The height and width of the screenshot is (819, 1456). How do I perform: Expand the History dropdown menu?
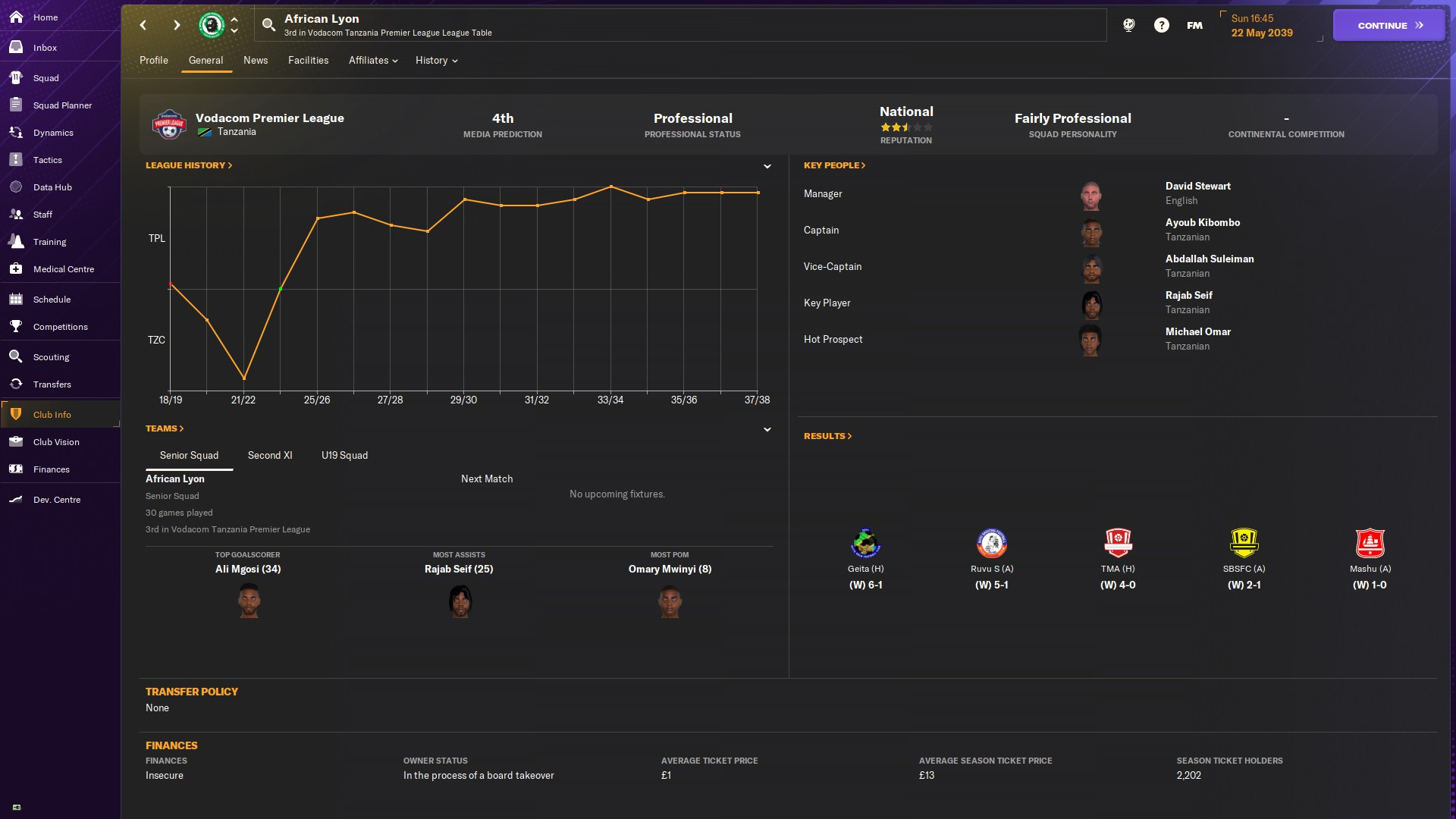coord(436,61)
